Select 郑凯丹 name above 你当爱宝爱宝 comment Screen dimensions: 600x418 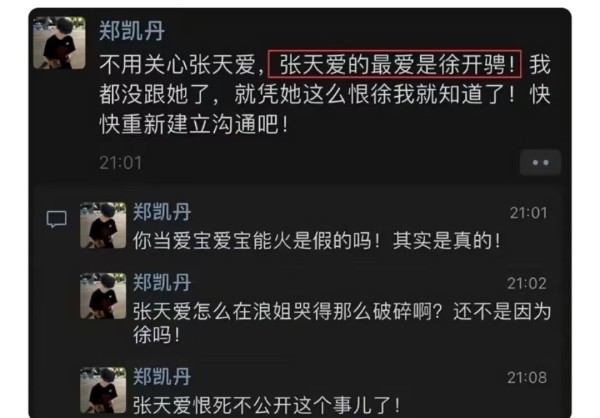[x=162, y=212]
